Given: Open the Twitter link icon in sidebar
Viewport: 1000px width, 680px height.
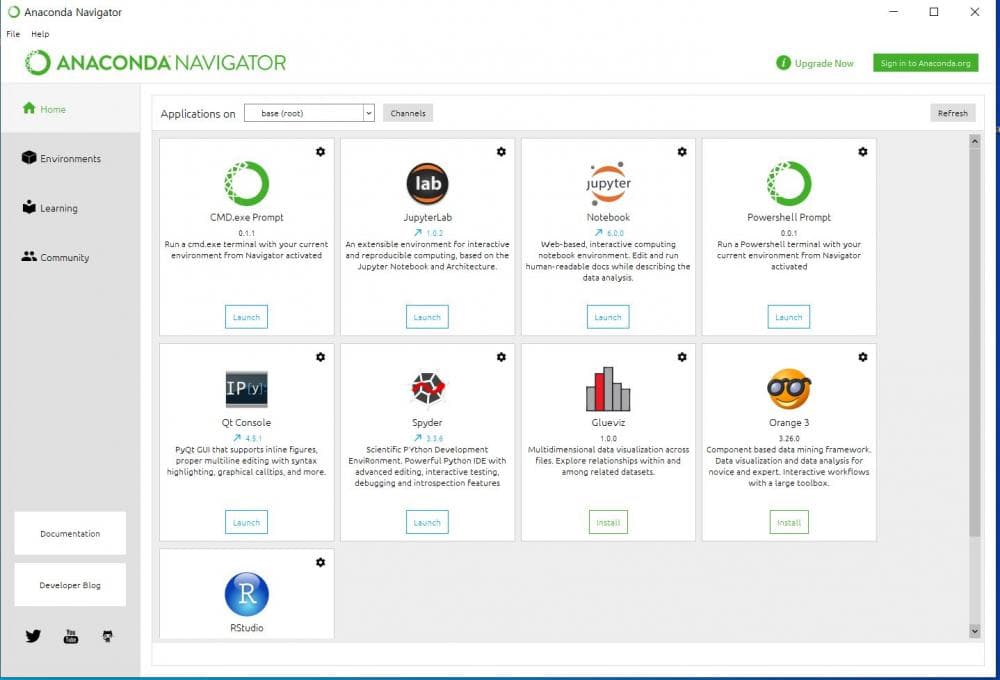Looking at the screenshot, I should [x=33, y=636].
